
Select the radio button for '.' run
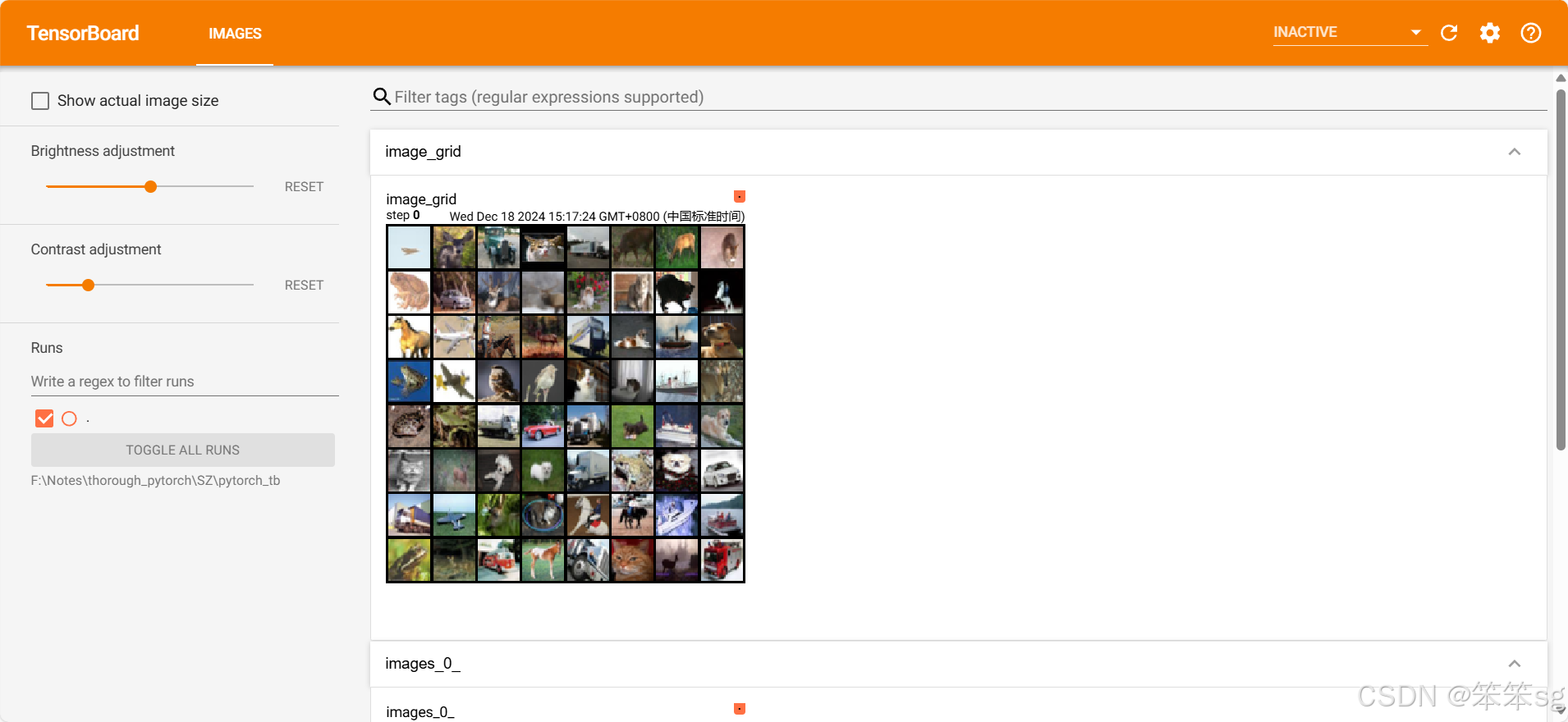coord(70,419)
